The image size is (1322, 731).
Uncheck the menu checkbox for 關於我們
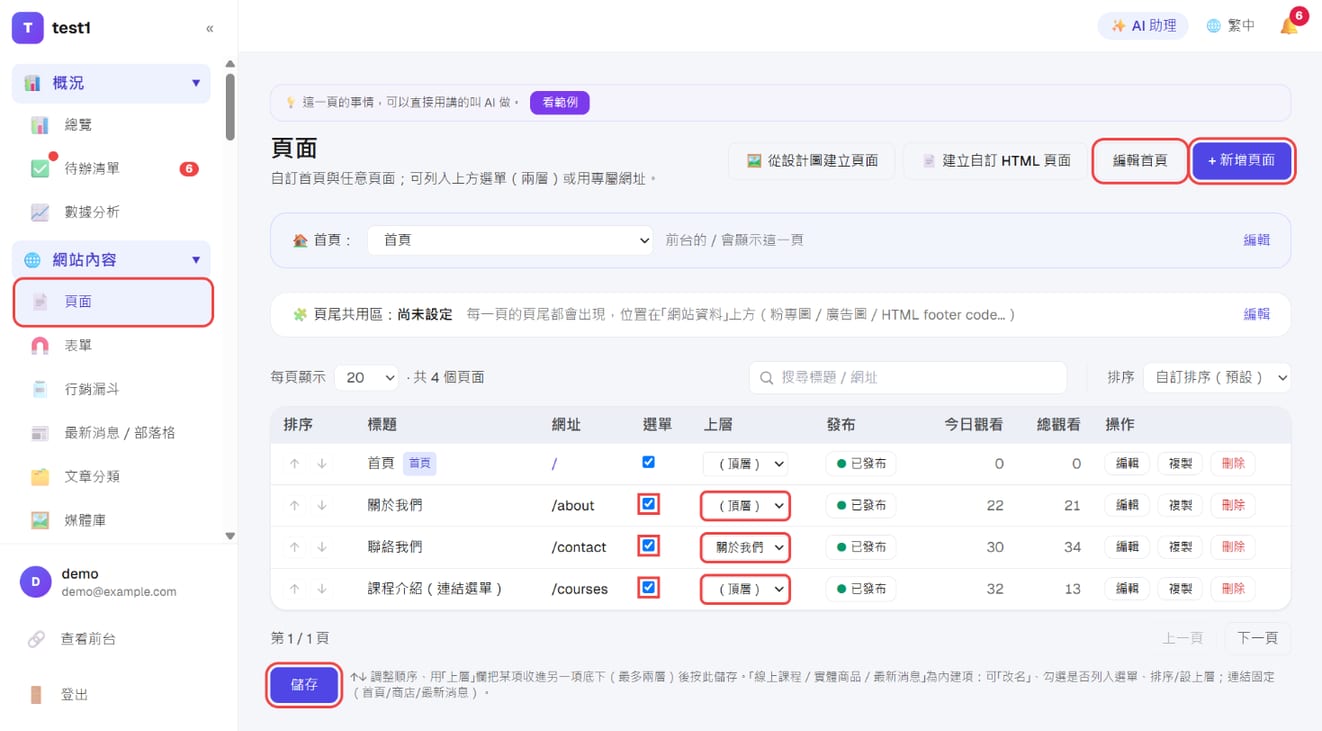pos(648,504)
